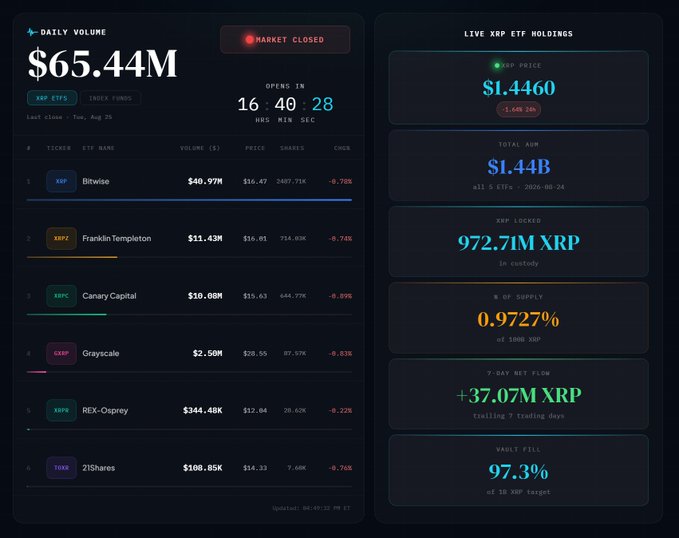
Task: Click the pink Grayscale volume bar
Action: pos(36,372)
